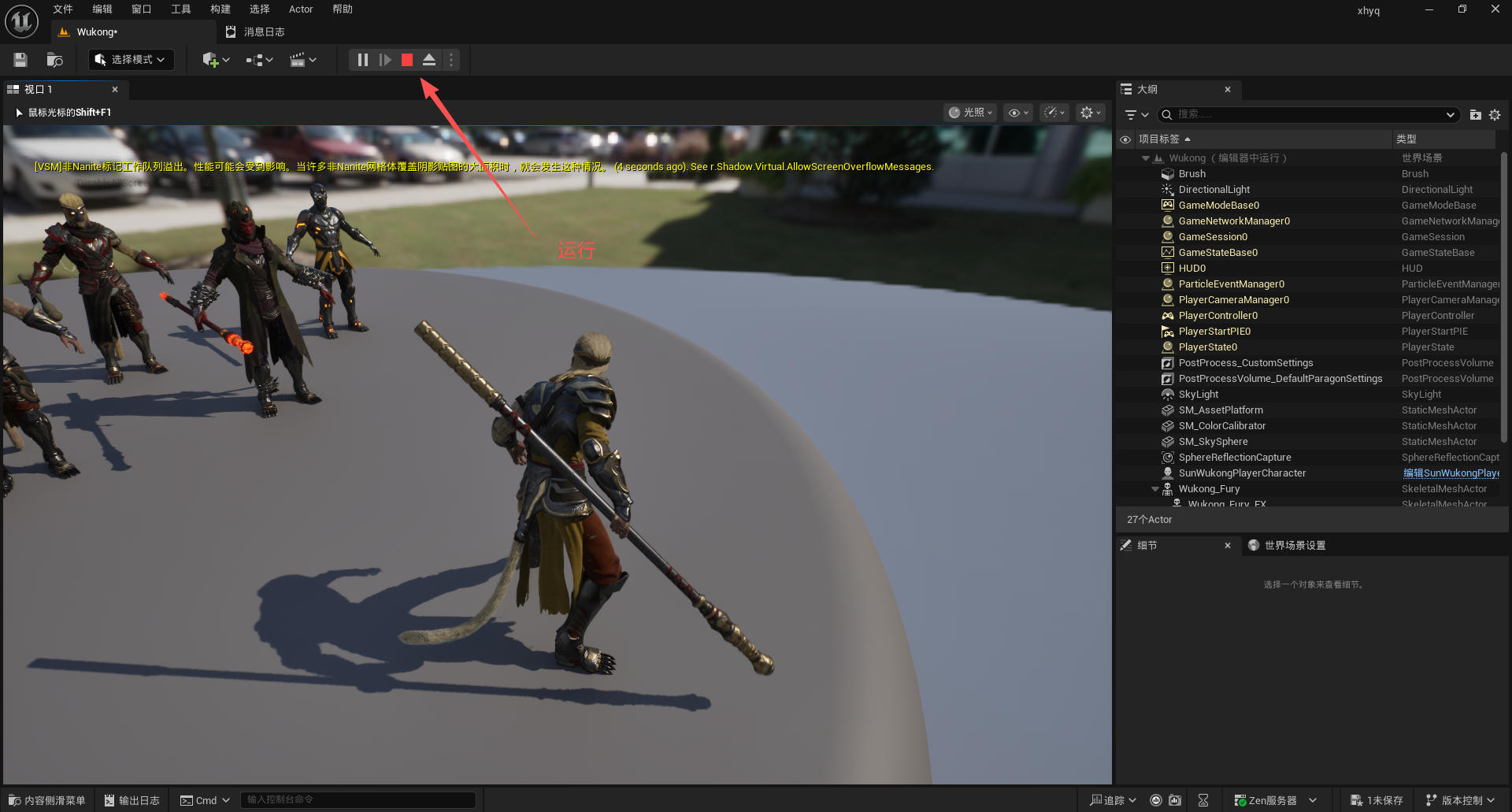Close the 大纲 outliner tab

(x=1228, y=90)
